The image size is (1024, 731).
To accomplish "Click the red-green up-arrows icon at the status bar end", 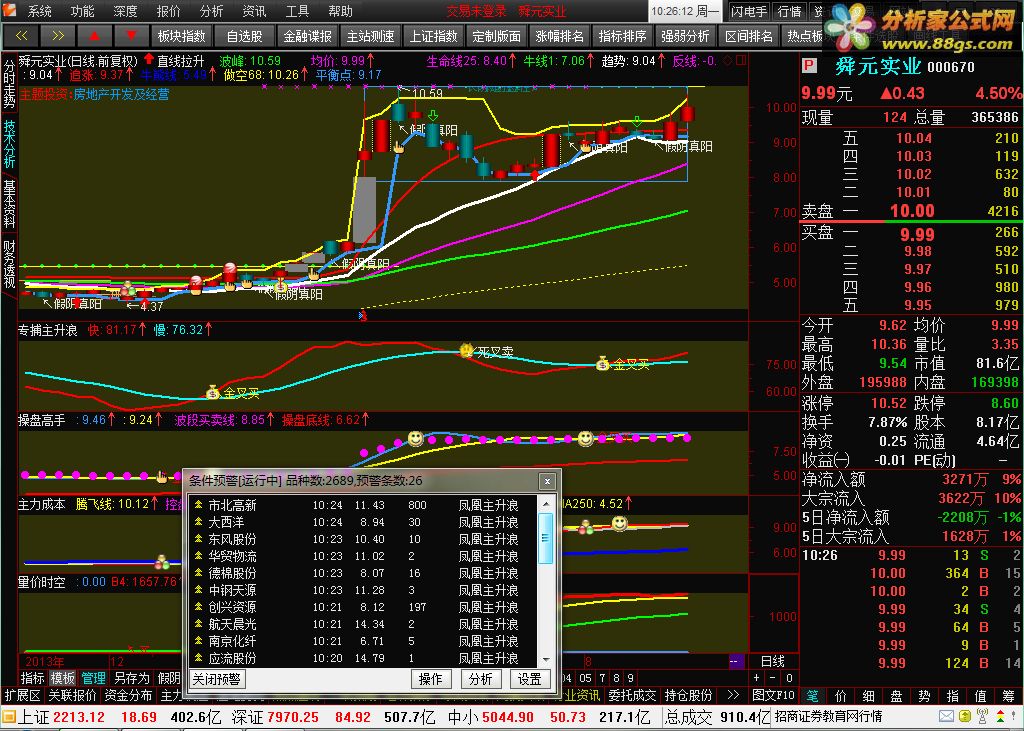I will [x=1002, y=717].
